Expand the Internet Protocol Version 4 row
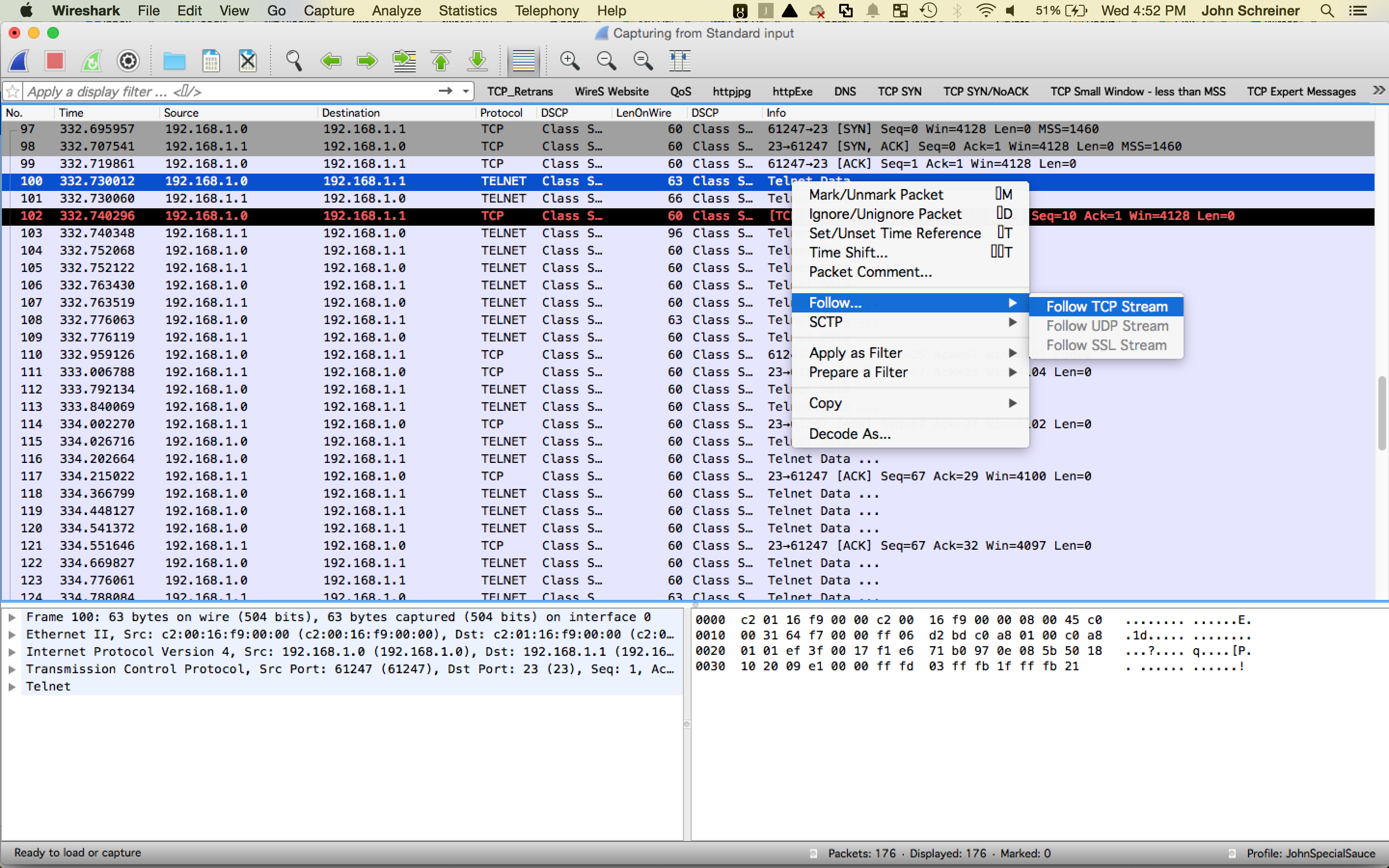Screen dimensions: 1389x868 click(x=12, y=651)
